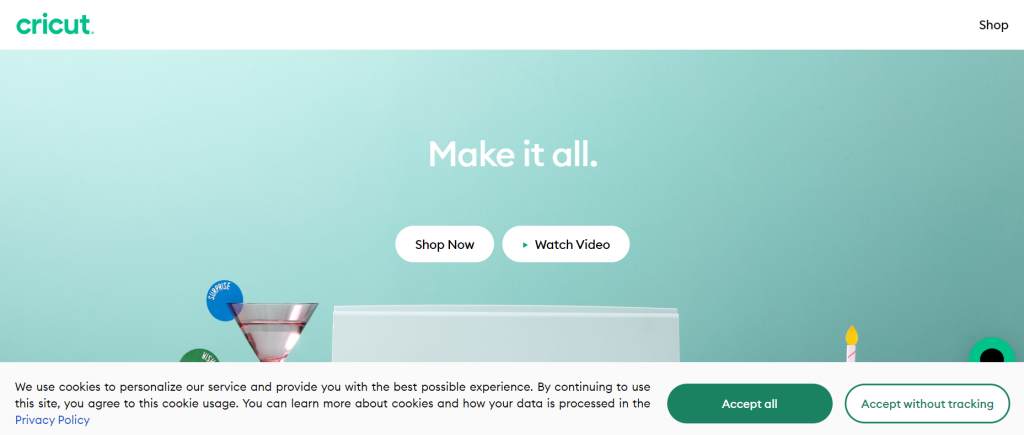Click the green cricut logo
This screenshot has width=1024, height=435.
(x=55, y=25)
